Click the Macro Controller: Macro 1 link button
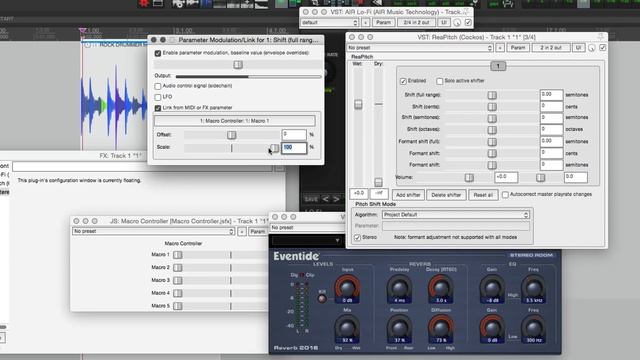Viewport: 640px width, 360px height. tap(235, 121)
